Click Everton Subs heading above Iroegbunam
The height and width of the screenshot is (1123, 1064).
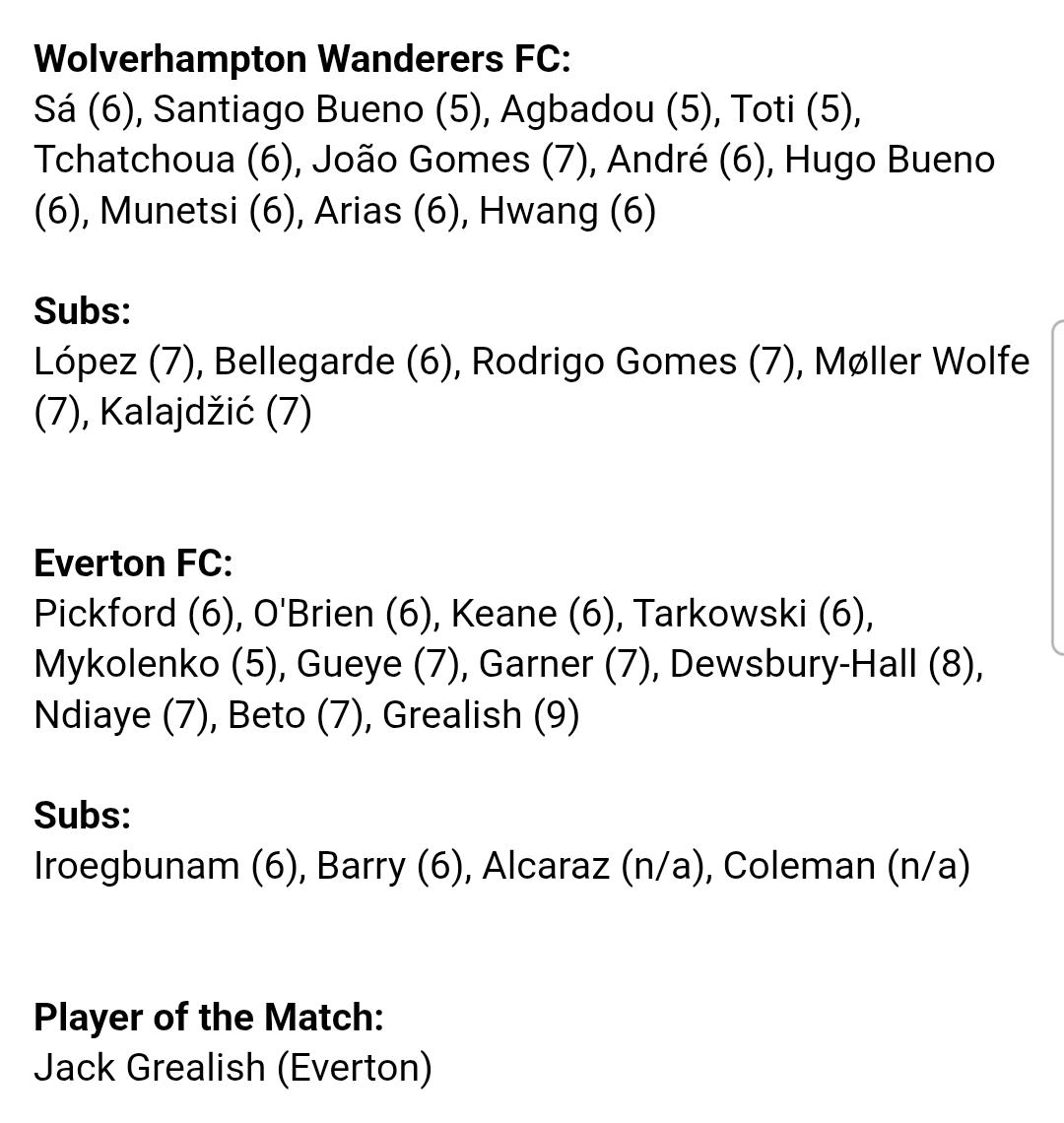[x=83, y=815]
